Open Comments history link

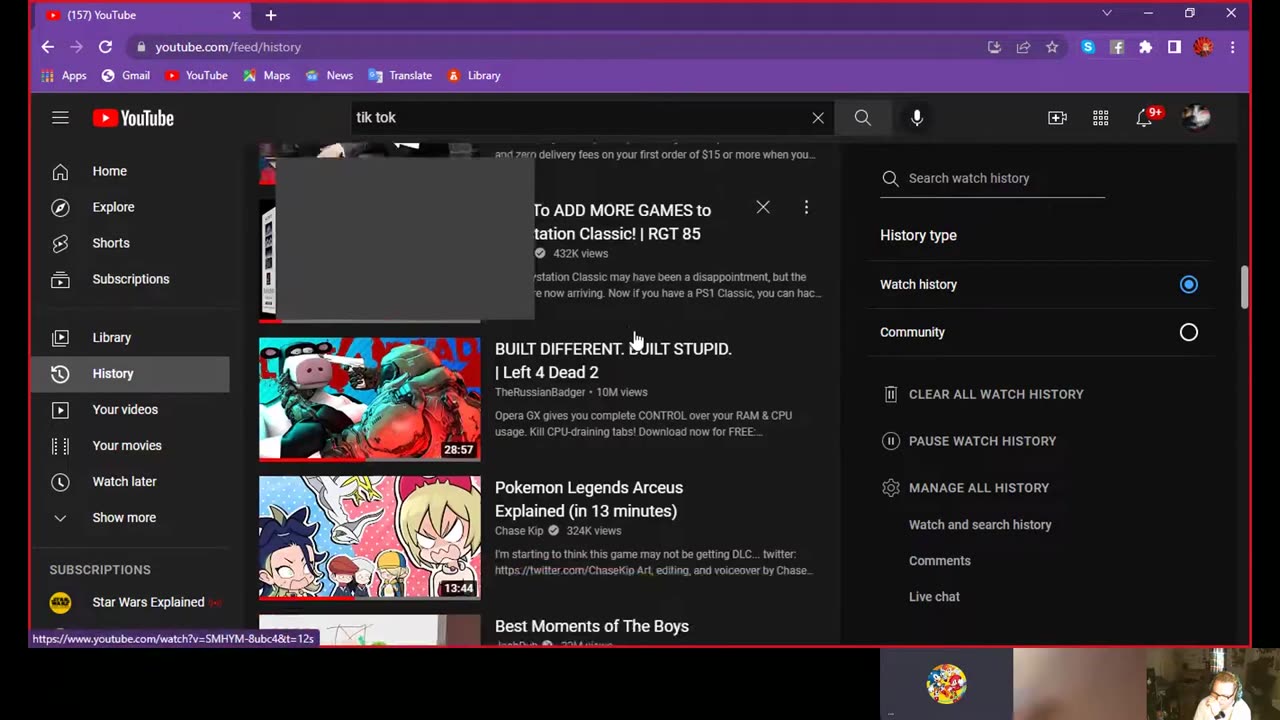click(x=940, y=561)
